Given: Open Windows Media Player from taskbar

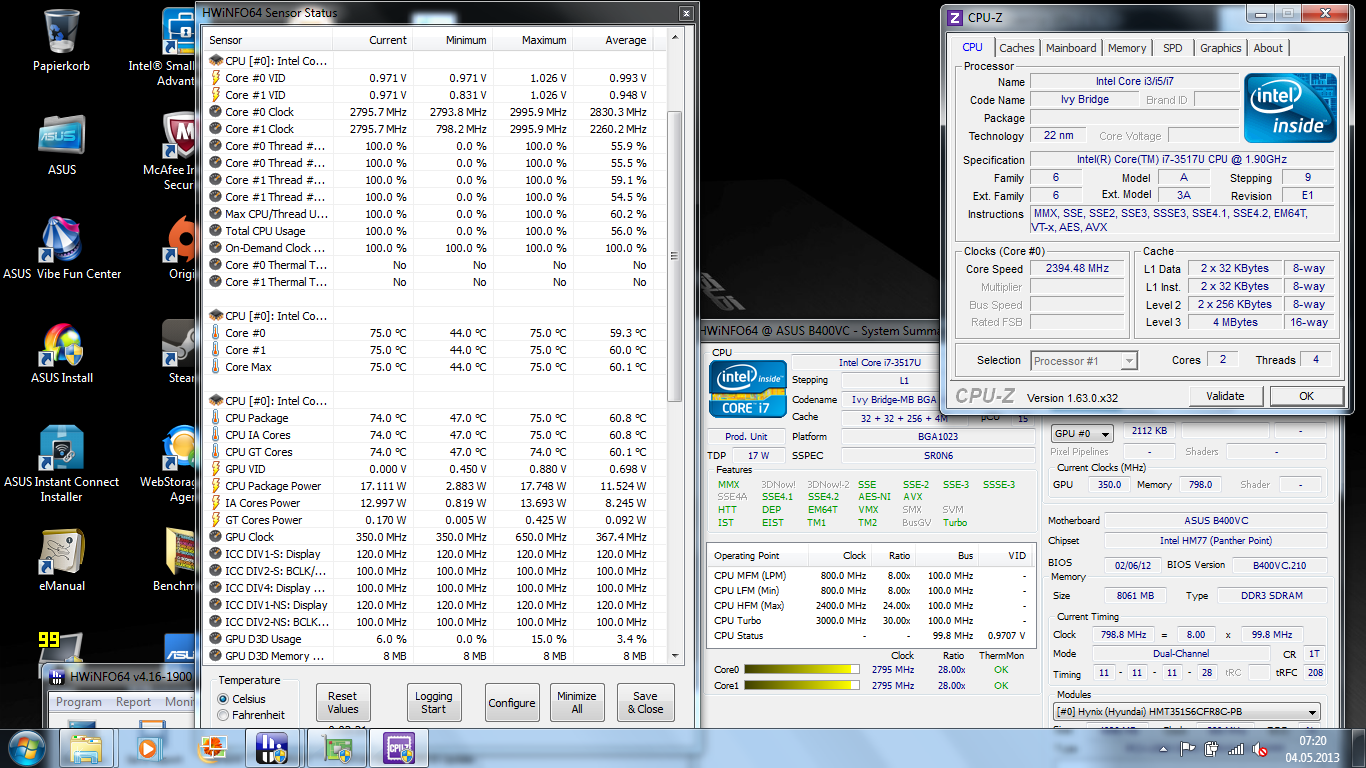Looking at the screenshot, I should point(148,748).
